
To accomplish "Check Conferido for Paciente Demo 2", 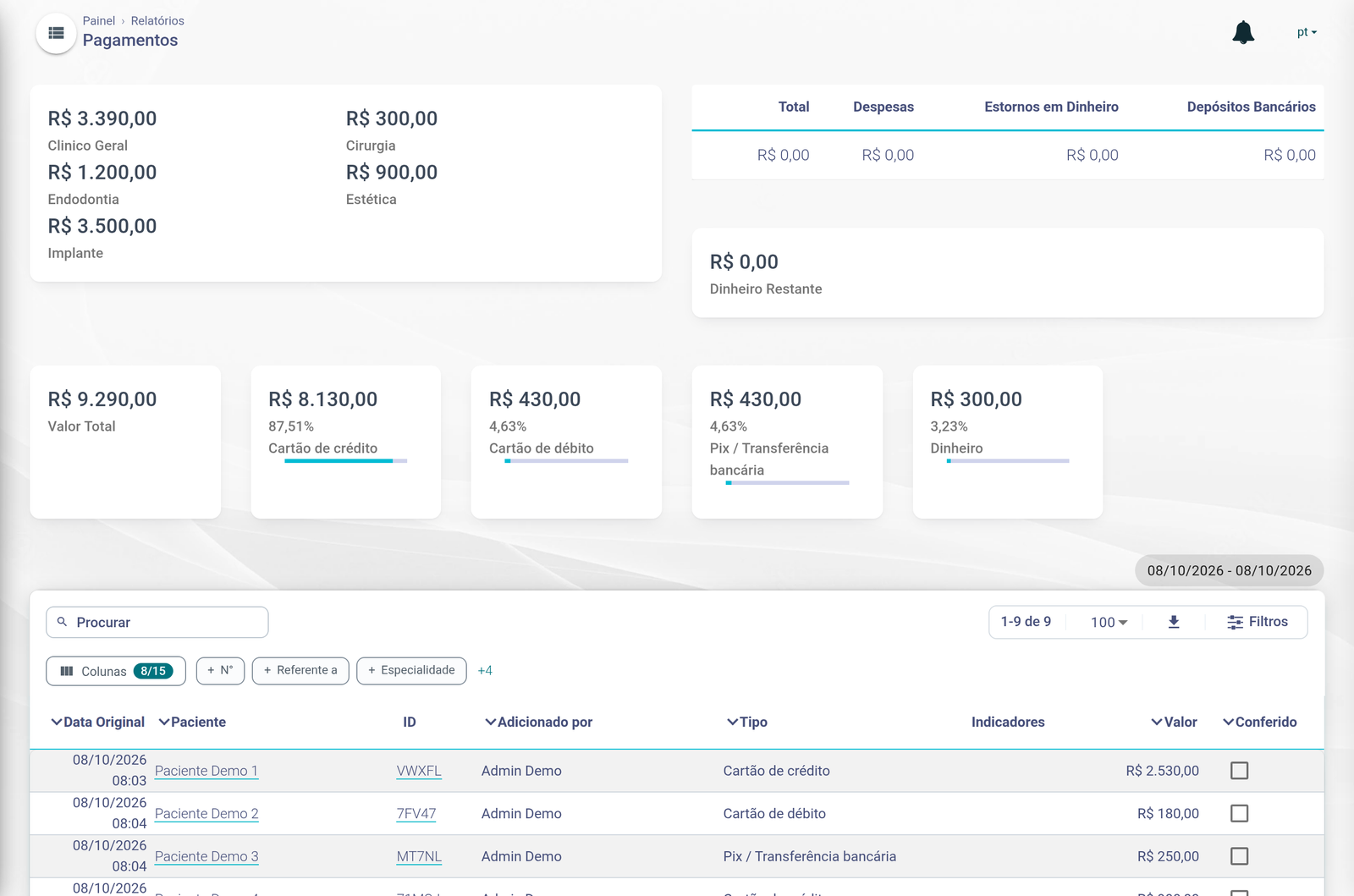I will coord(1239,813).
